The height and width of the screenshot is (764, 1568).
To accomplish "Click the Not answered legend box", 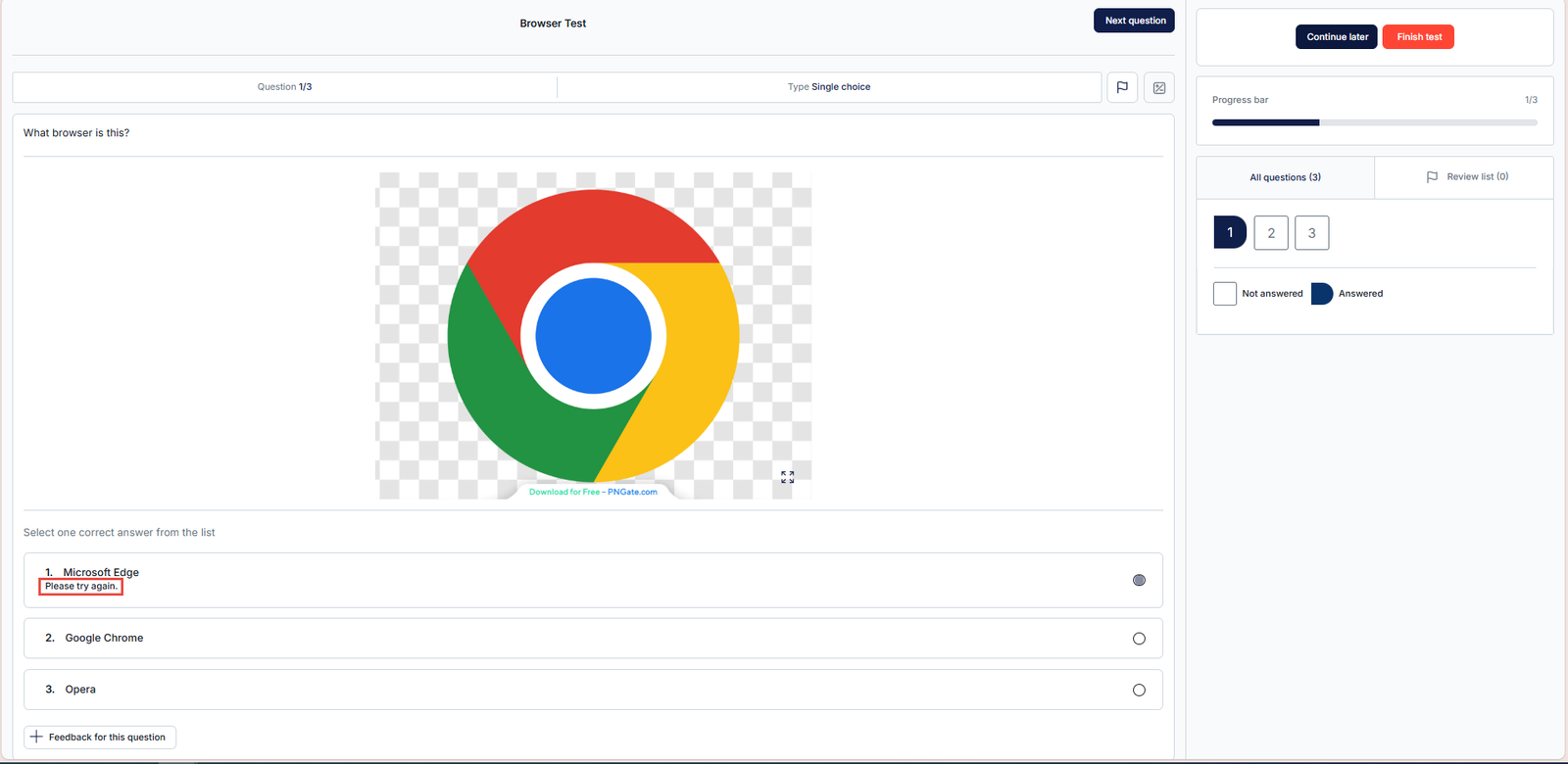I will tap(1224, 294).
